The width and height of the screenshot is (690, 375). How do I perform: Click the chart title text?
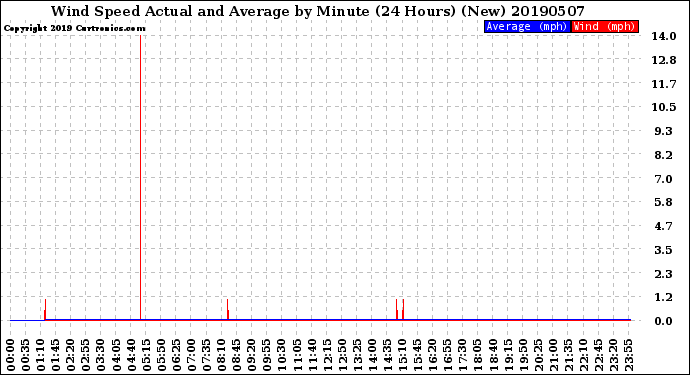318,11
